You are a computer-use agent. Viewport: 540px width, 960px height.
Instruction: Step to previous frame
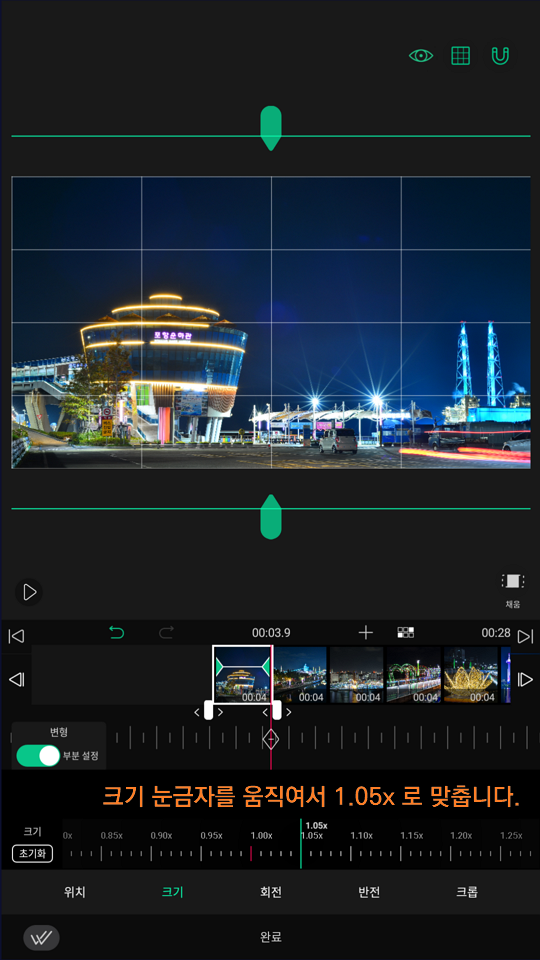(x=17, y=680)
